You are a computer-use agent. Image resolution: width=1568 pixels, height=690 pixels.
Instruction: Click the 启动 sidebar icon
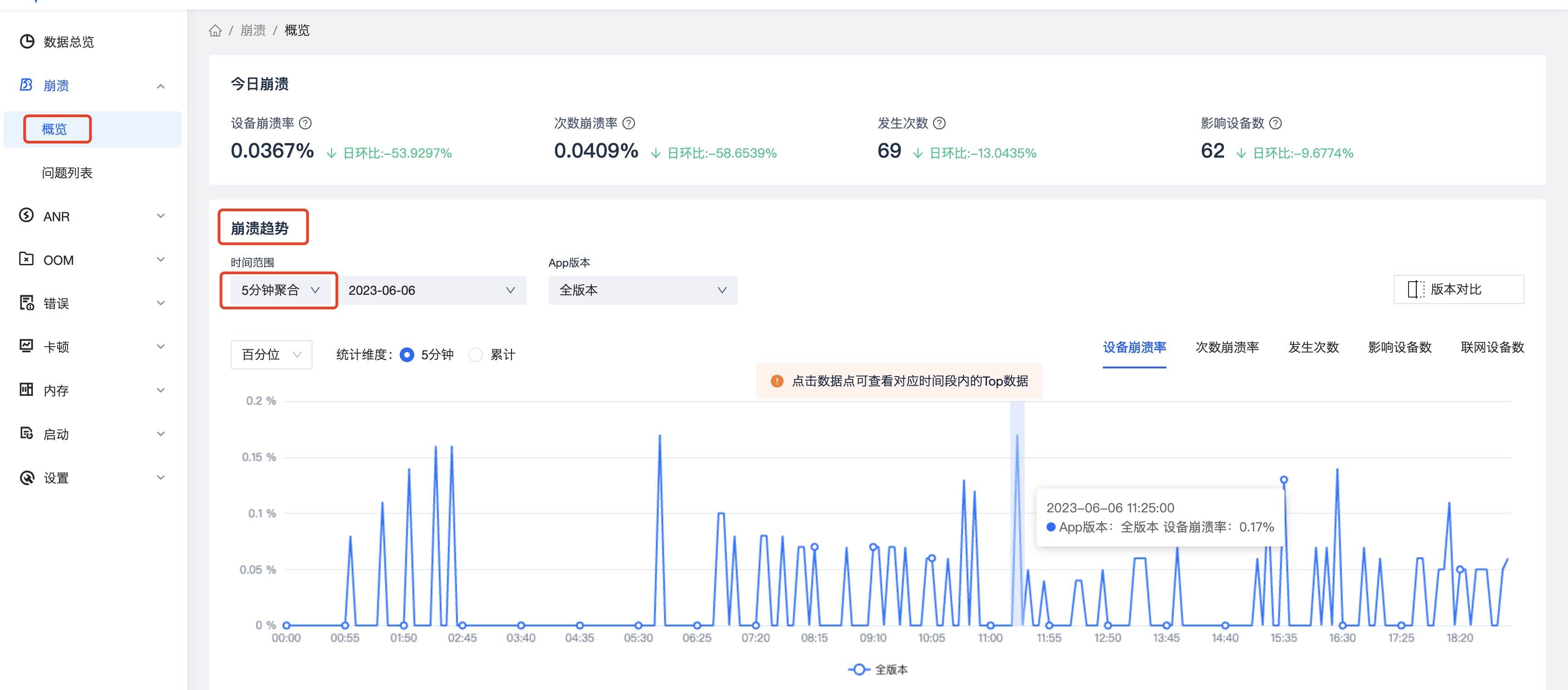click(x=26, y=433)
